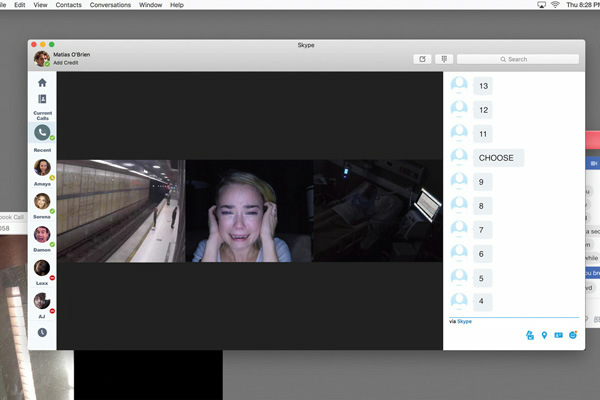This screenshot has width=600, height=400.
Task: Open the emoticon picker icon
Action: 573,335
